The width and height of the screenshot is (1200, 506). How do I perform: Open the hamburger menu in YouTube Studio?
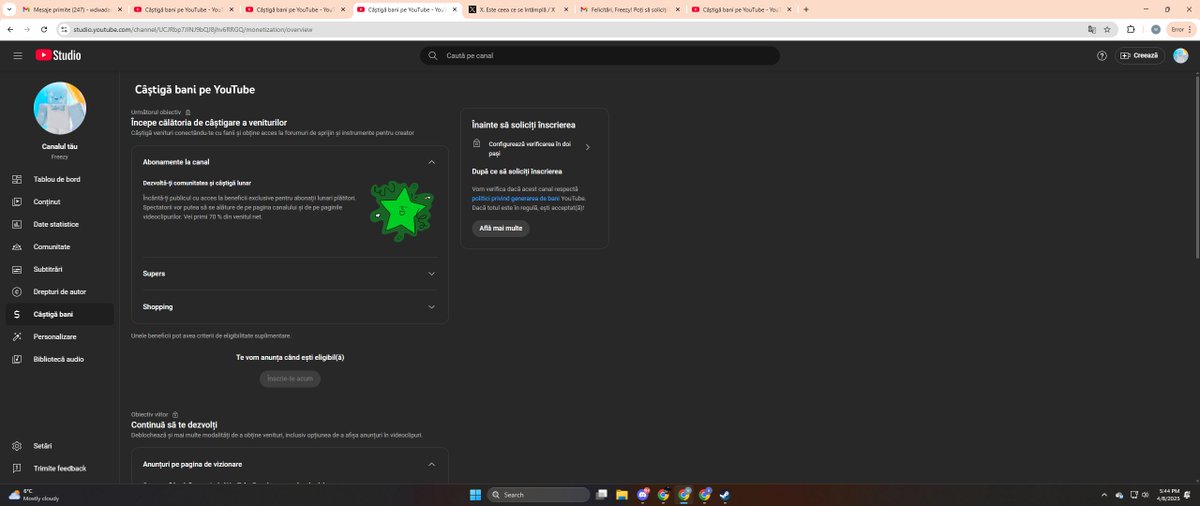pos(17,55)
